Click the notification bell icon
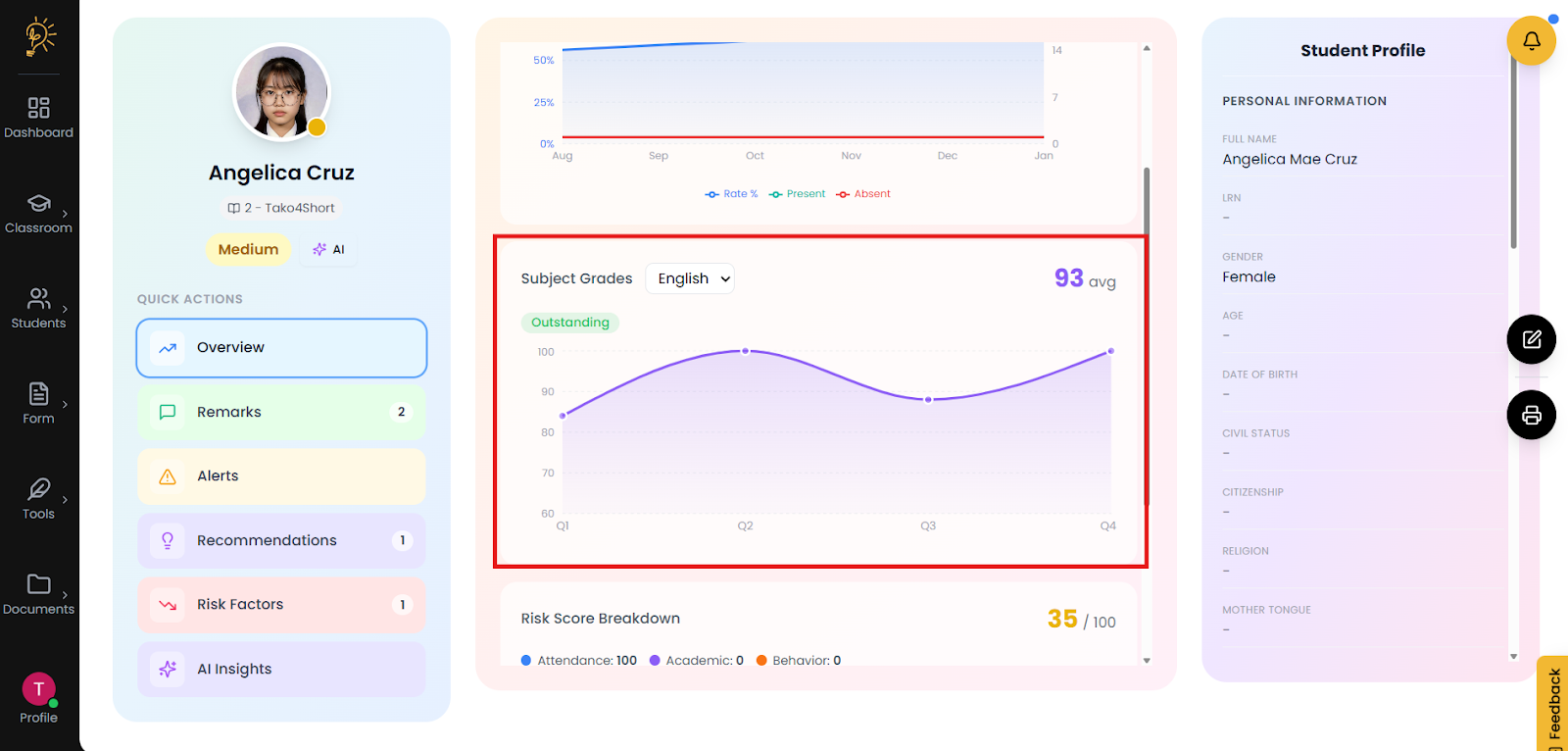The image size is (1568, 751). point(1531,41)
